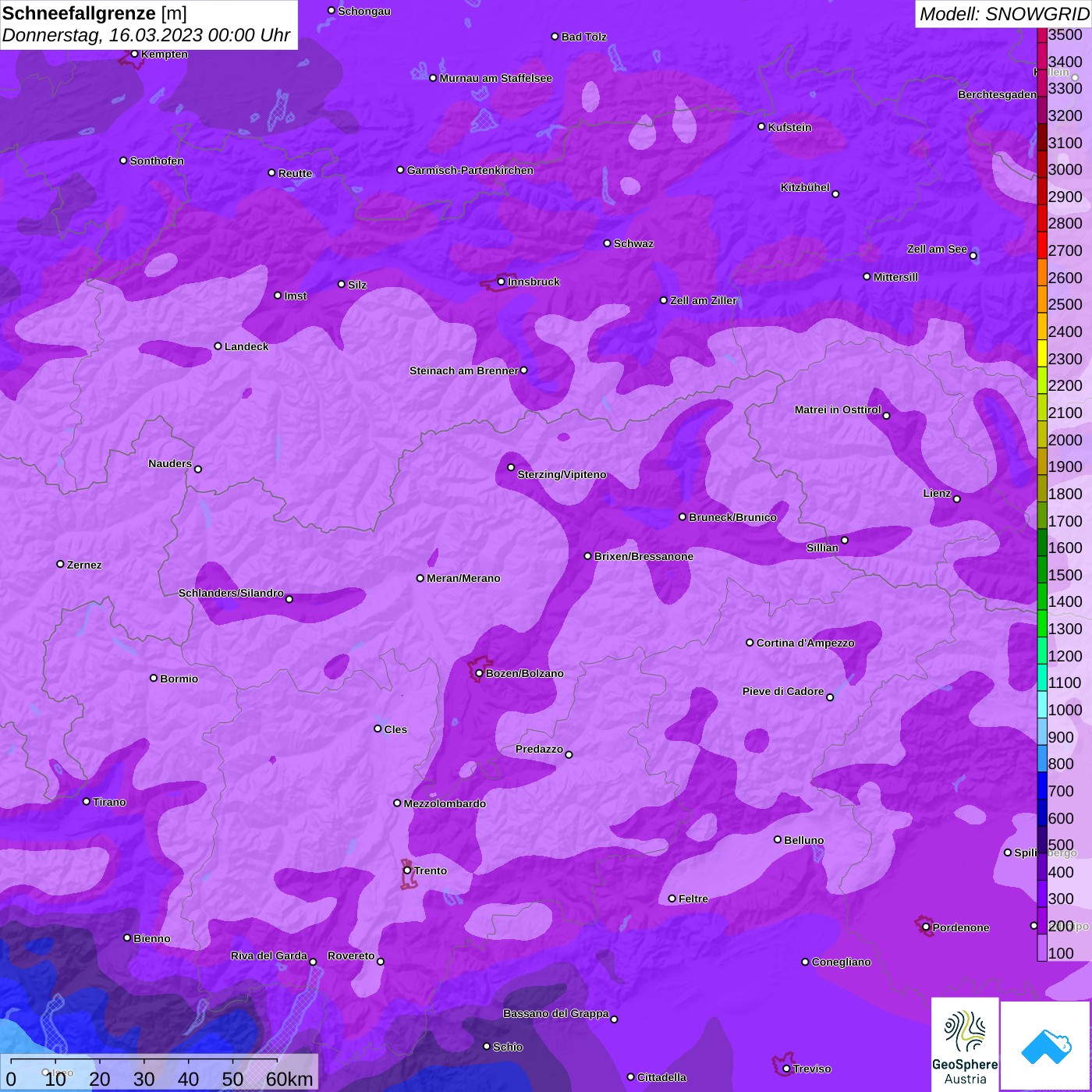The height and width of the screenshot is (1092, 1092).
Task: Click the GeoSphere Austria logo
Action: click(965, 1043)
